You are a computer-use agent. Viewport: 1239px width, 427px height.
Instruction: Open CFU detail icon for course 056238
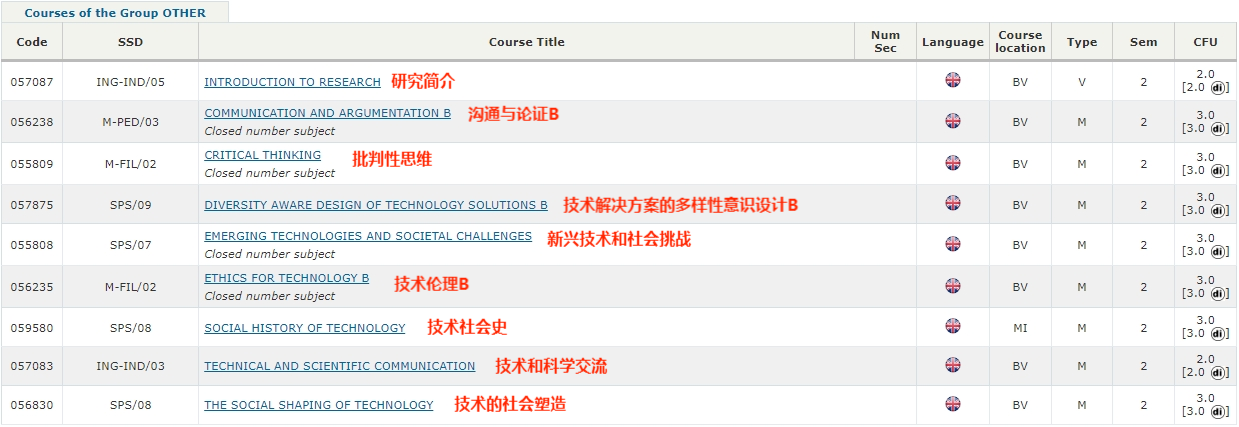tap(1218, 128)
